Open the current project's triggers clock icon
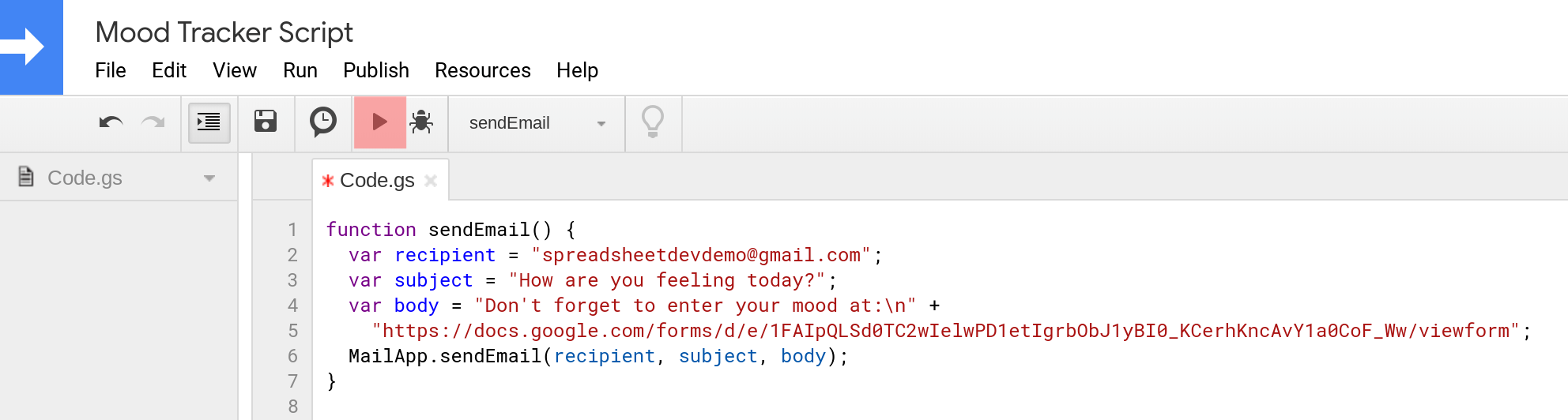The image size is (1568, 420). (323, 122)
